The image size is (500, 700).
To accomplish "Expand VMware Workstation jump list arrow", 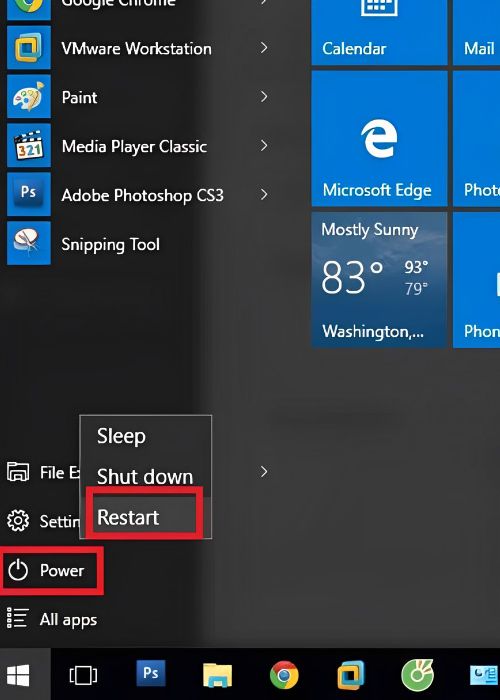I will click(264, 48).
